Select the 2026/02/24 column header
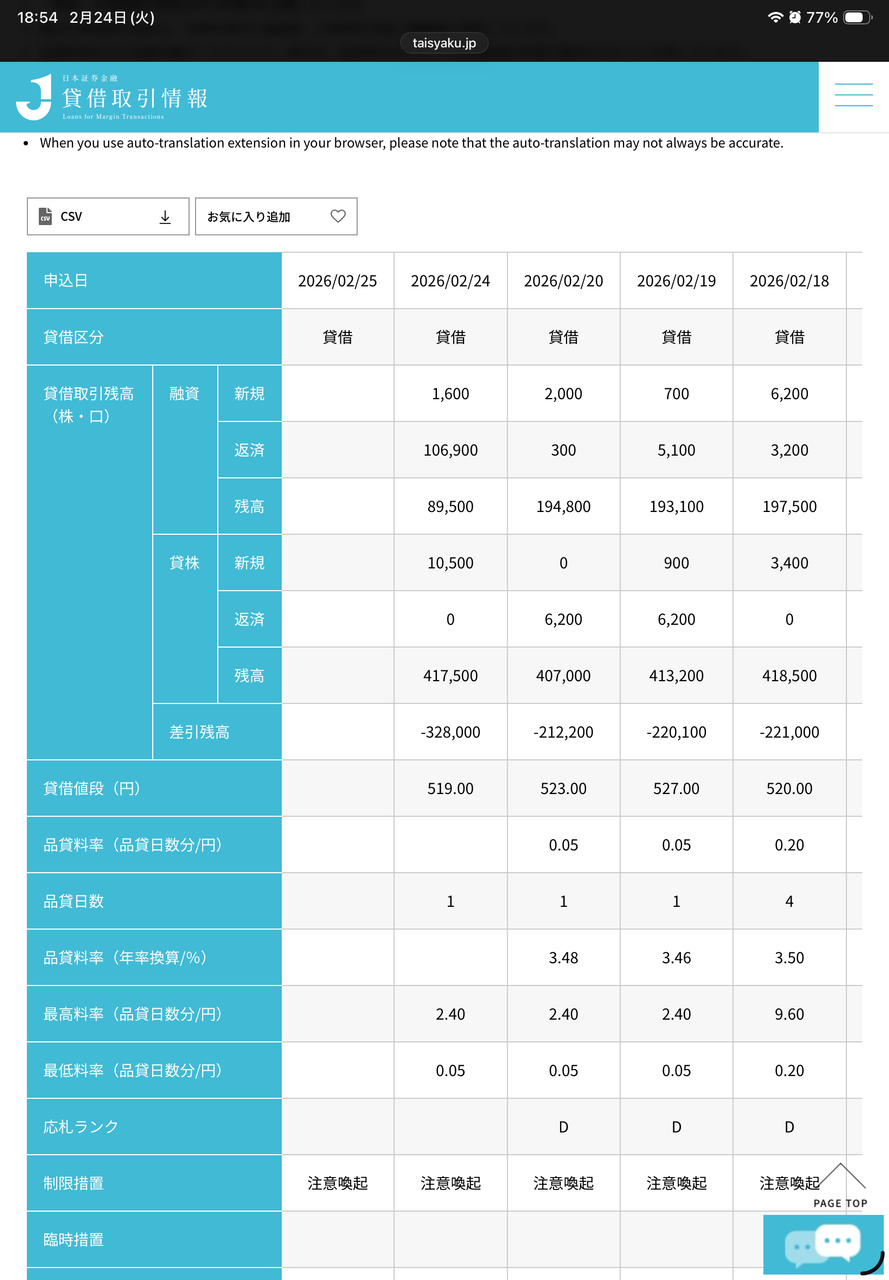This screenshot has width=889, height=1280. pos(450,281)
